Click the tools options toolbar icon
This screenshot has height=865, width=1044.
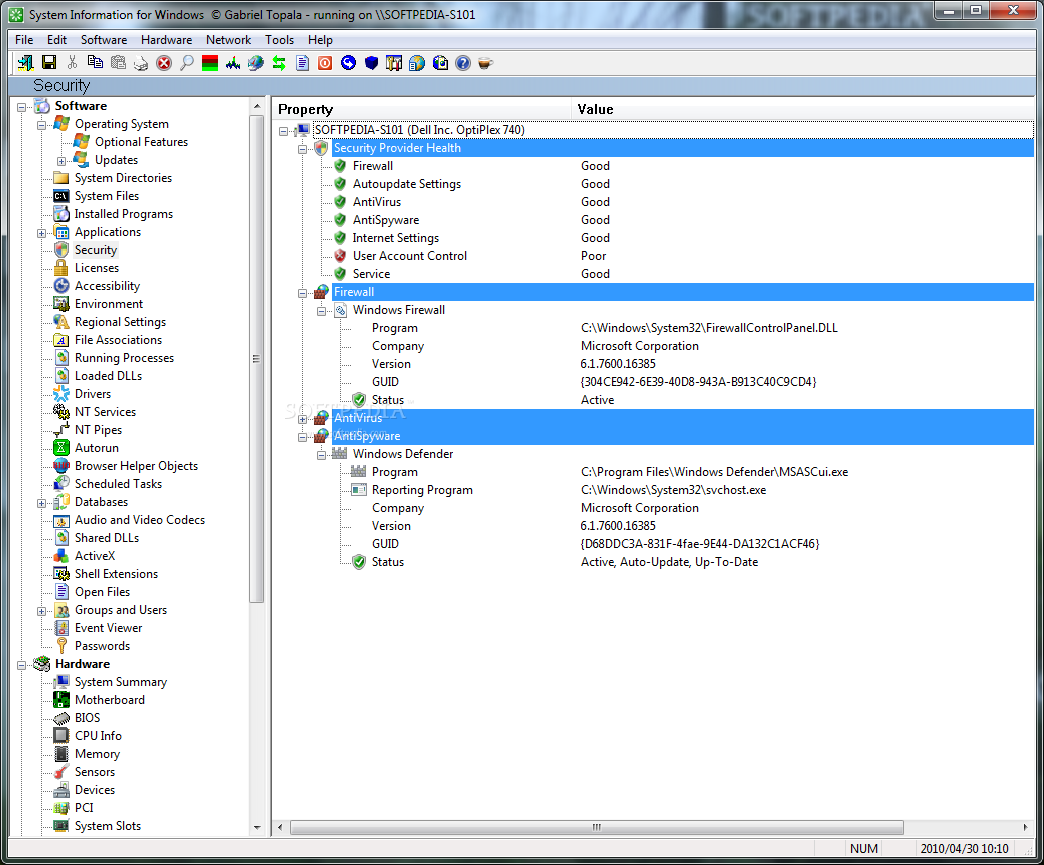tap(394, 63)
